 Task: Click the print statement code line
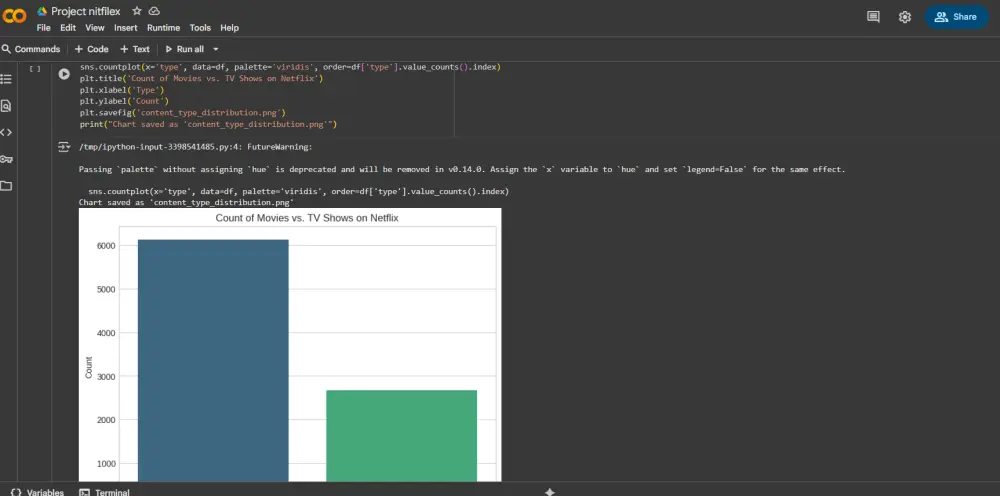click(208, 124)
